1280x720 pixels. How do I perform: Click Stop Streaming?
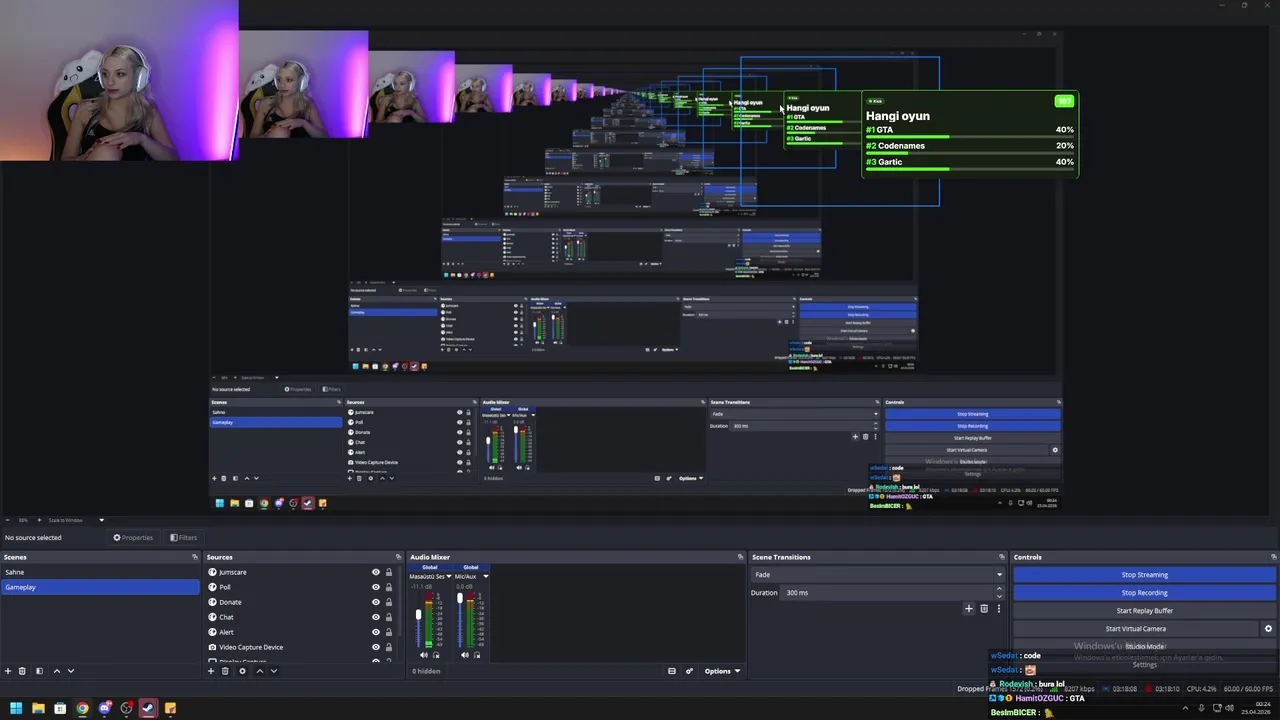point(1144,575)
